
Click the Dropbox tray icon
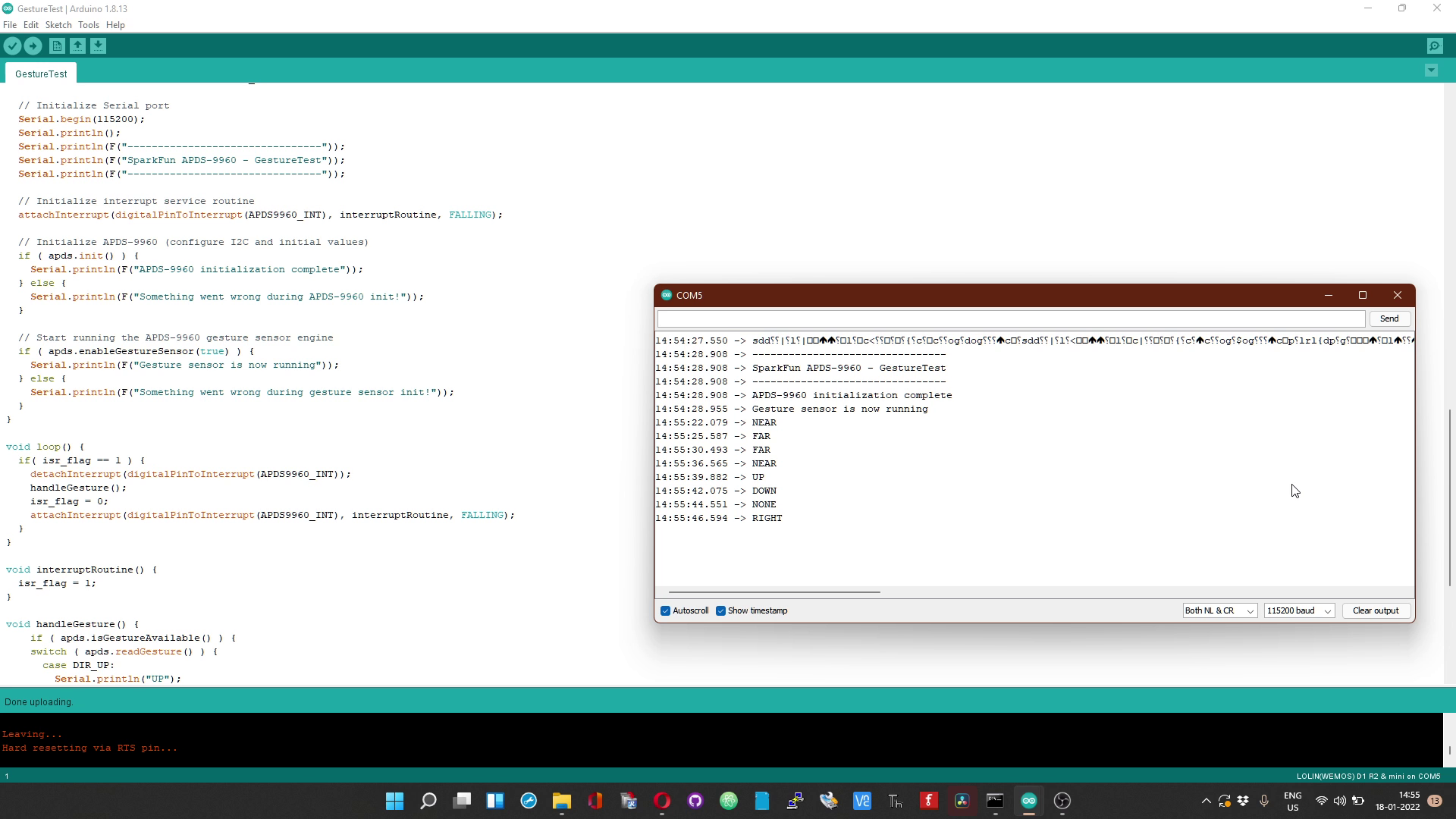pyautogui.click(x=1243, y=801)
